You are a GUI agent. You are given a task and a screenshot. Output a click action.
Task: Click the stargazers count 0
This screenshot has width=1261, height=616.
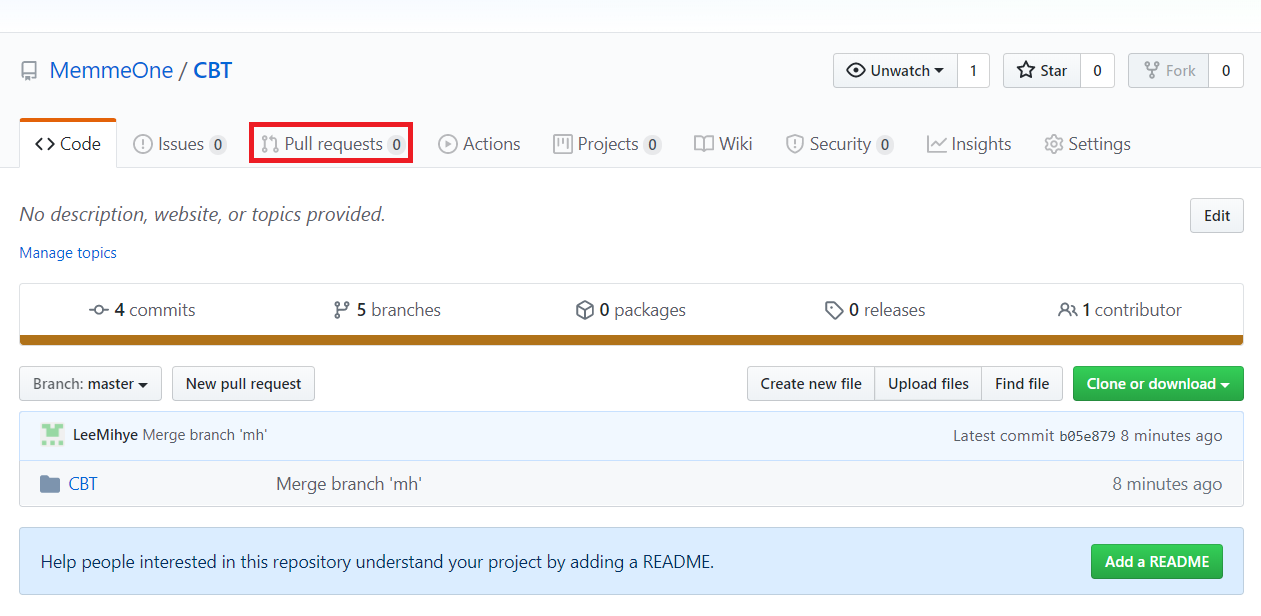click(1097, 70)
